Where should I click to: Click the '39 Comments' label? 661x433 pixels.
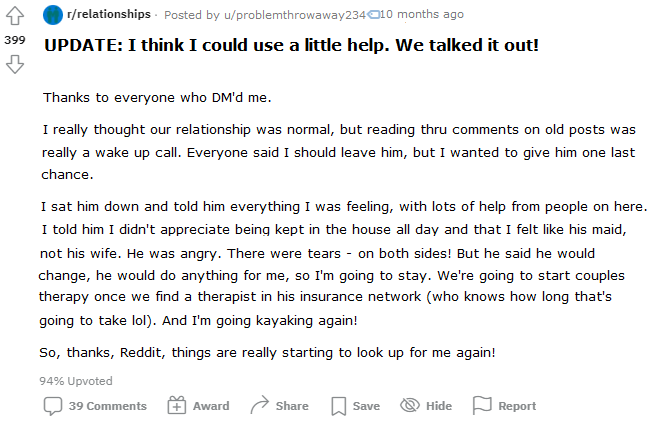click(x=107, y=406)
